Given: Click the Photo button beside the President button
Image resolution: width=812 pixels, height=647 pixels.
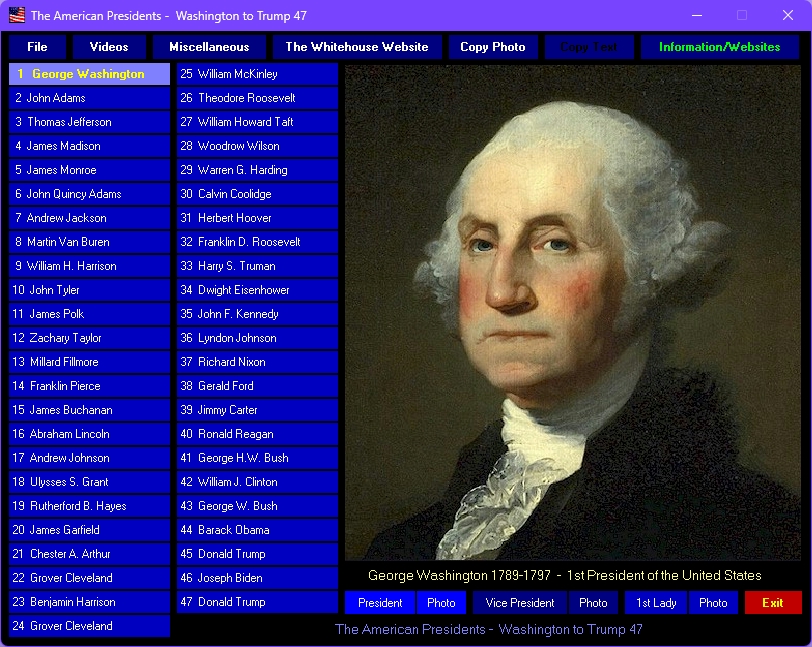Looking at the screenshot, I should (x=441, y=602).
